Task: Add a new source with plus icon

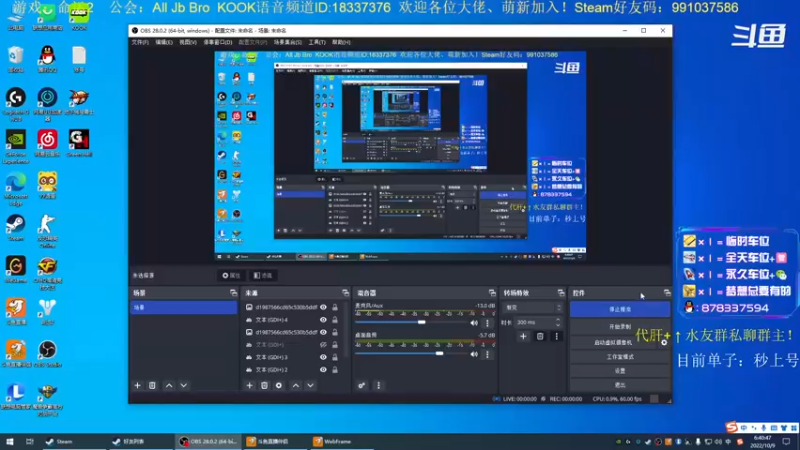Action: coord(249,386)
